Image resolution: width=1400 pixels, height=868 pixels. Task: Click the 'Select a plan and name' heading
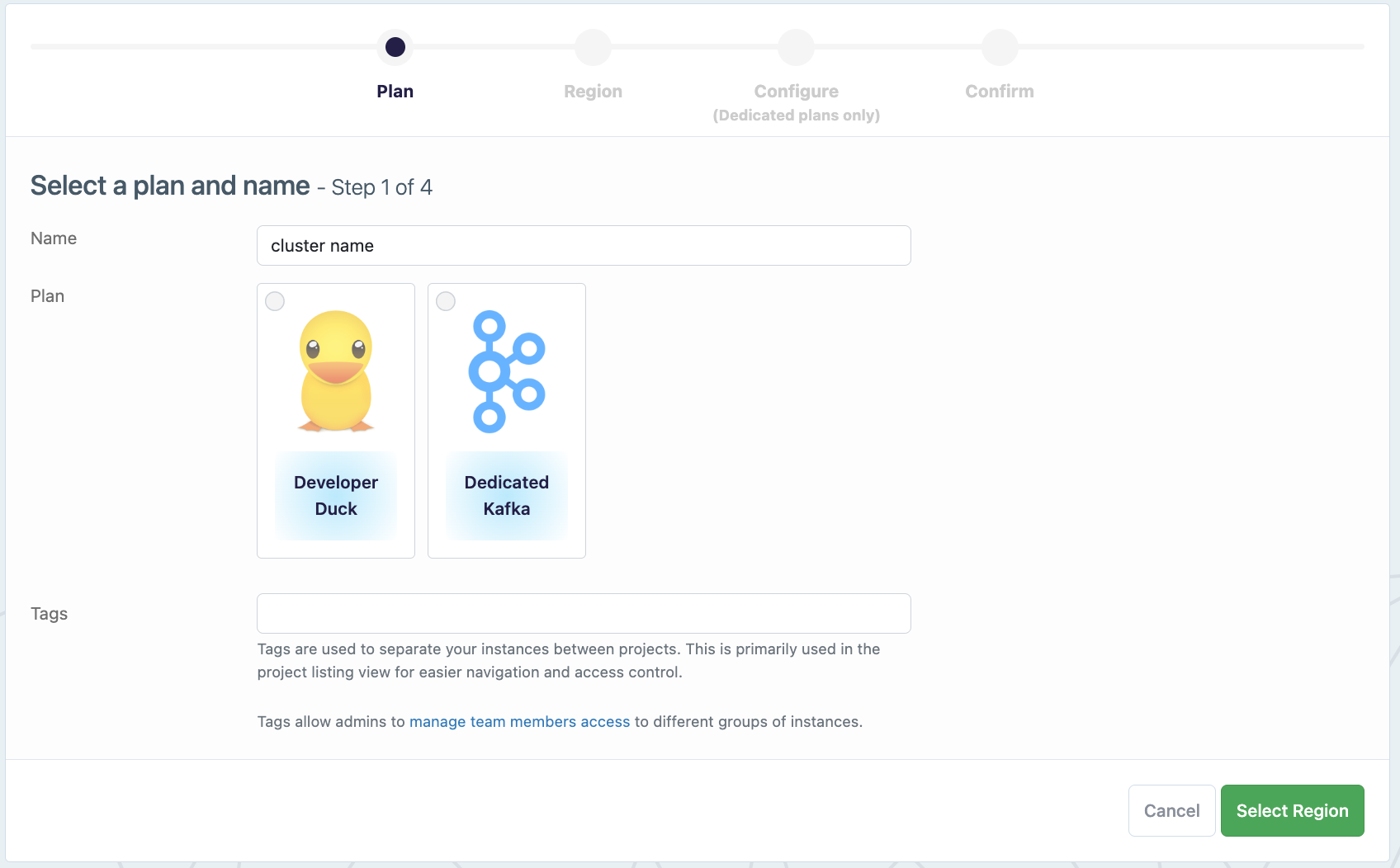[170, 186]
